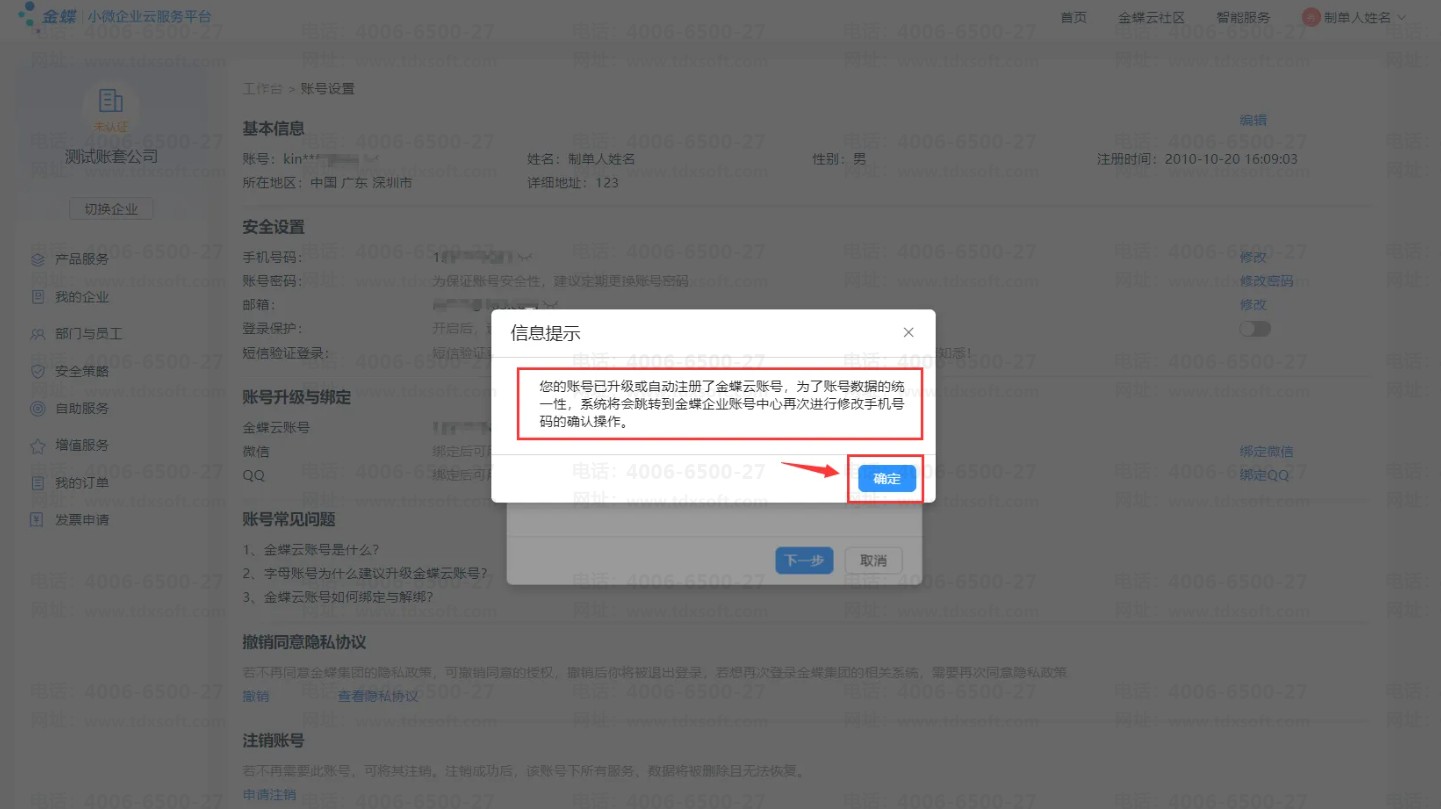
Task: Open the 金蝶云社区 menu item
Action: pyautogui.click(x=1151, y=17)
